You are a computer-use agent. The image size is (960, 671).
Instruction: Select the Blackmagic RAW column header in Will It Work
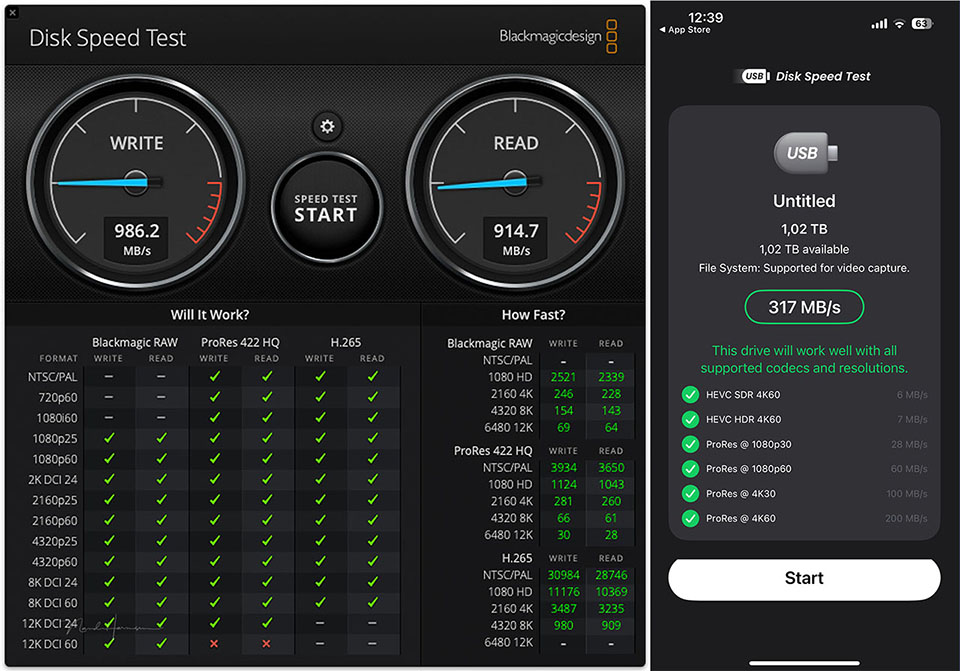(x=135, y=343)
